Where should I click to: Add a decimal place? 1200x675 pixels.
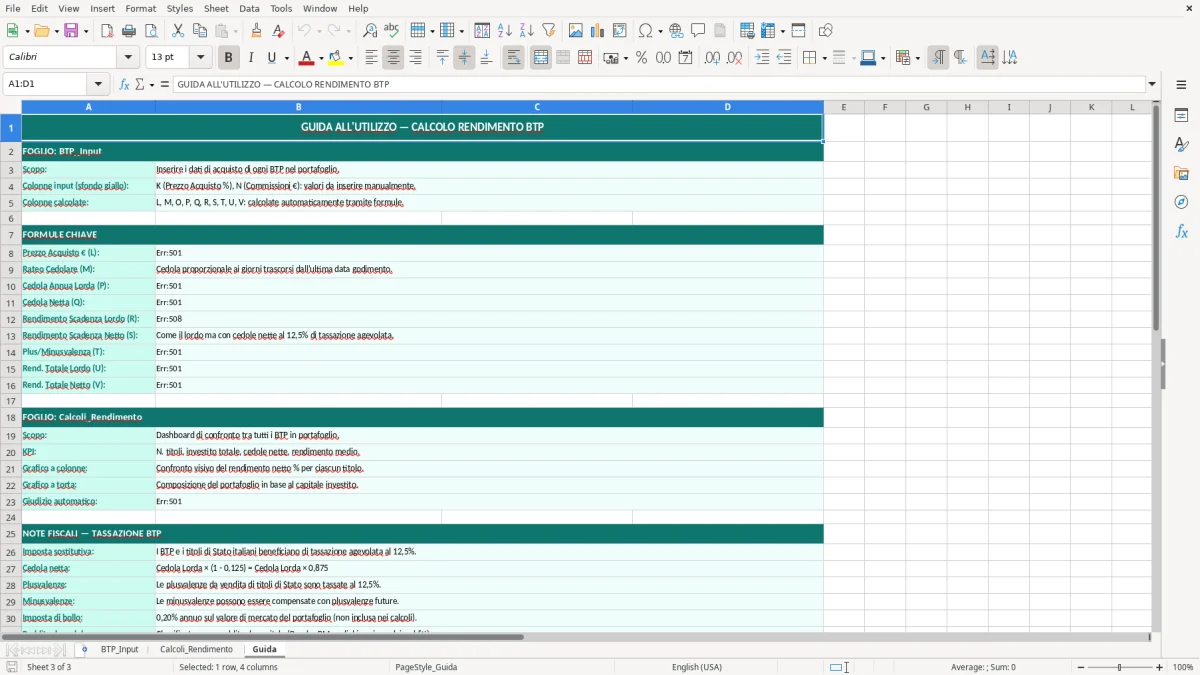tap(712, 58)
